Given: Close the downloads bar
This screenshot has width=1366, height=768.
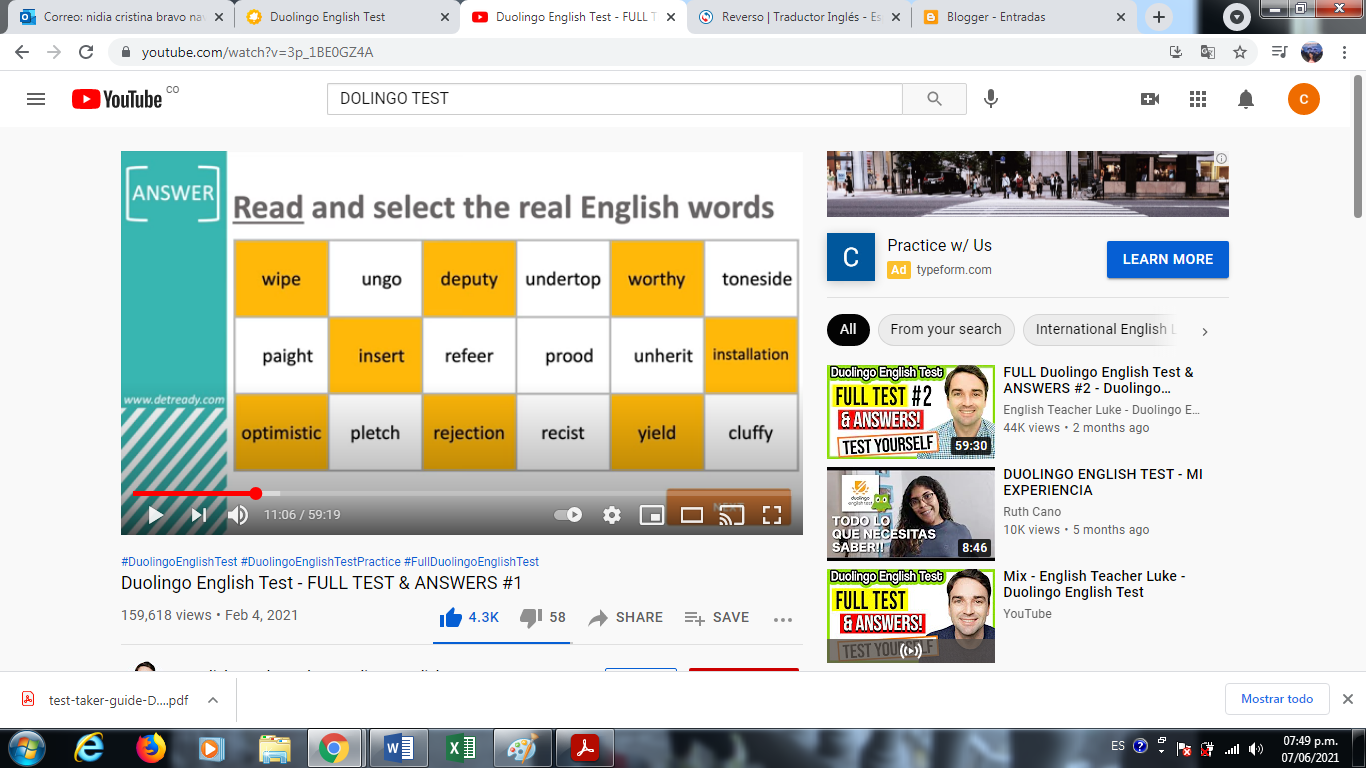Looking at the screenshot, I should [x=1347, y=699].
